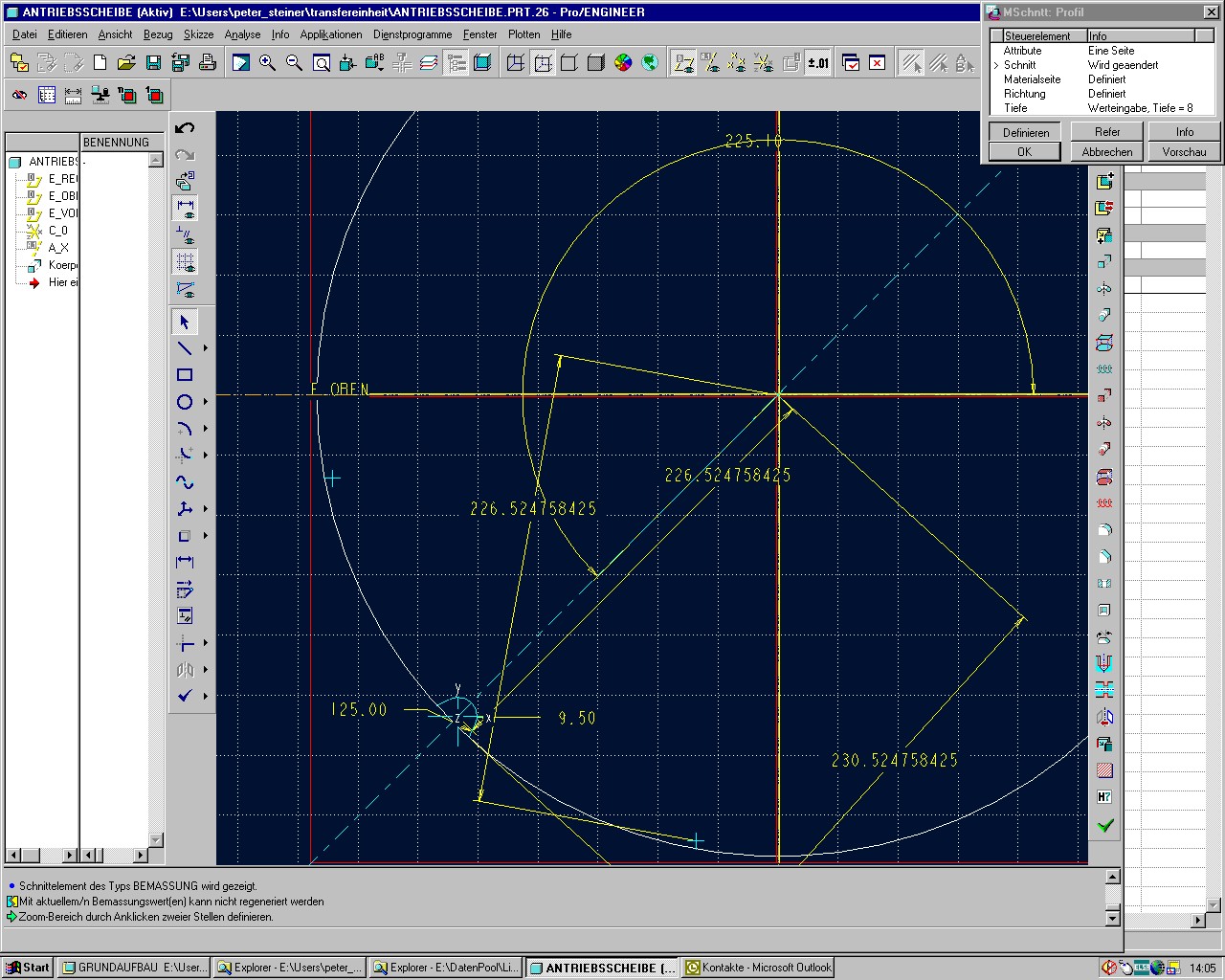Click the Definieren button
The height and width of the screenshot is (980, 1225).
coord(1025,132)
